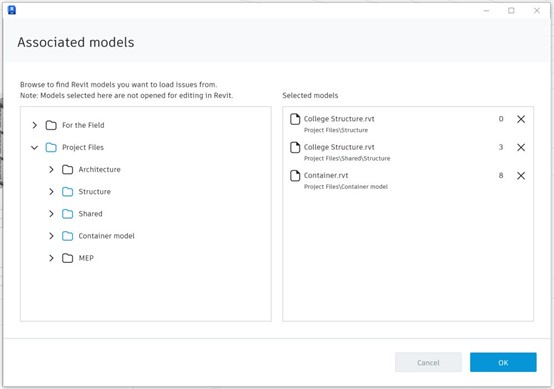Image resolution: width=554 pixels, height=389 pixels.
Task: Click the Architecture folder icon
Action: (67, 170)
